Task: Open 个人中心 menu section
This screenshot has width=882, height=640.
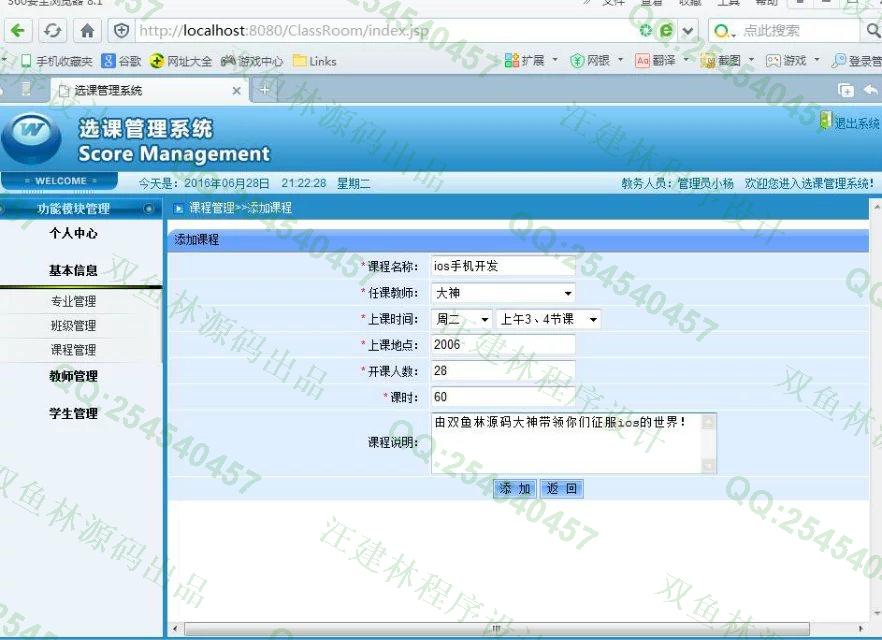Action: coord(73,233)
